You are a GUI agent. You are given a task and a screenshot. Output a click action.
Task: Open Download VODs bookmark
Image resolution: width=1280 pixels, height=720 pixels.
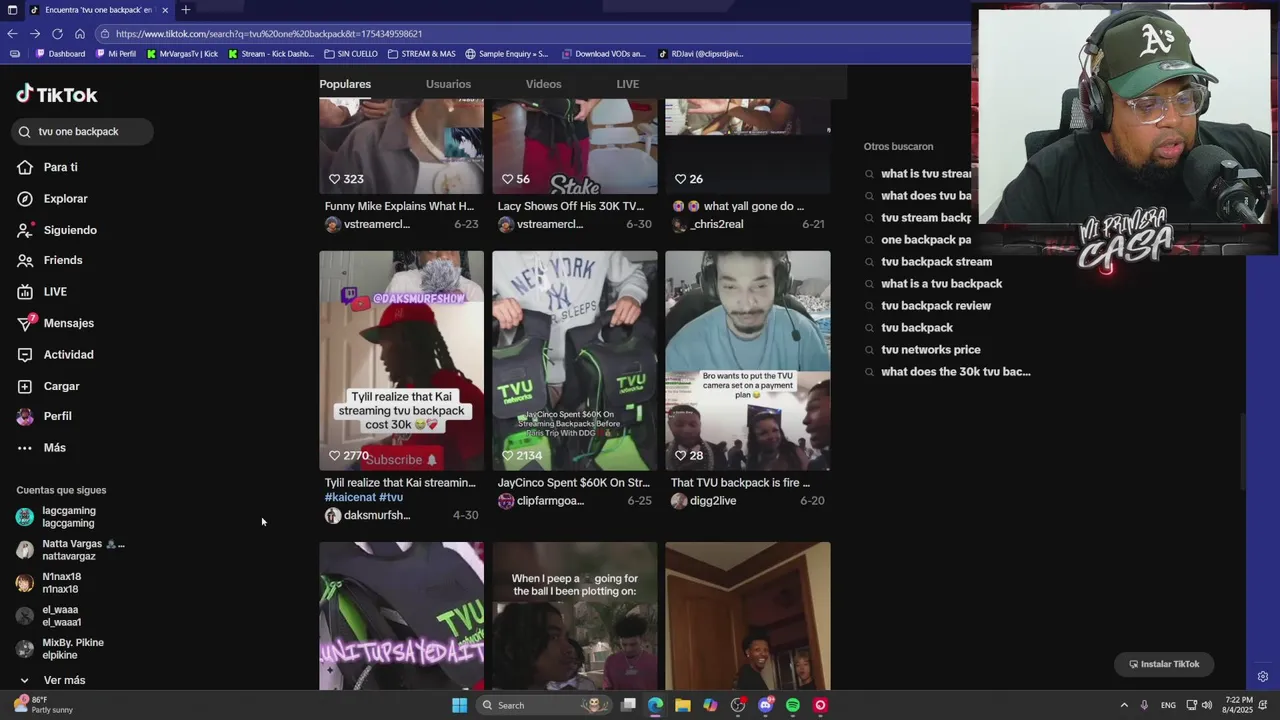pos(605,54)
